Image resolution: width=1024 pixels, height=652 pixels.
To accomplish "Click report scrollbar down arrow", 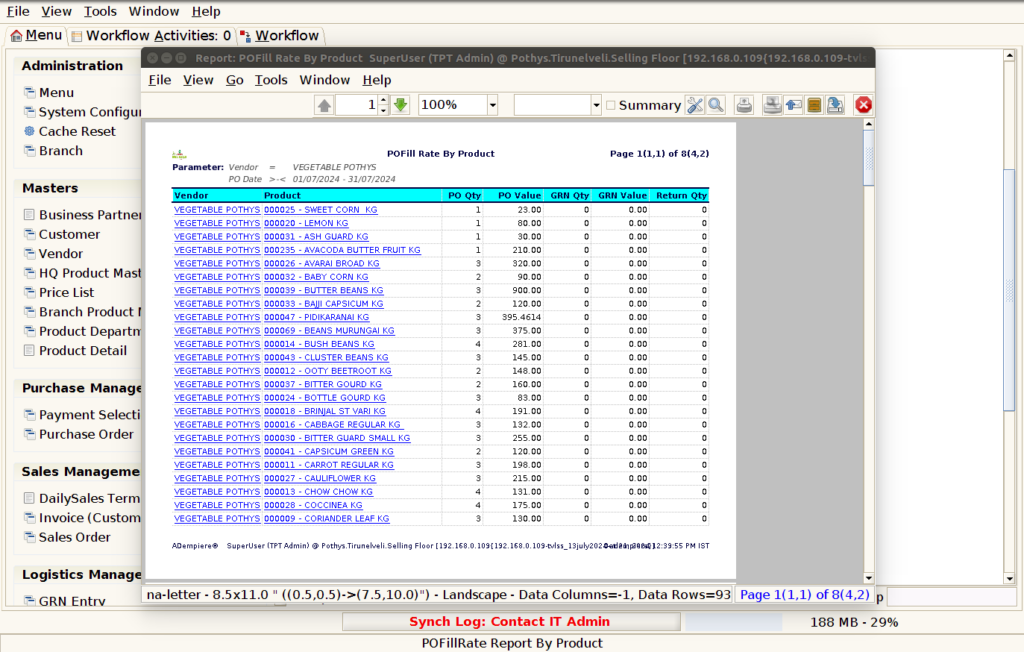I will click(x=869, y=578).
